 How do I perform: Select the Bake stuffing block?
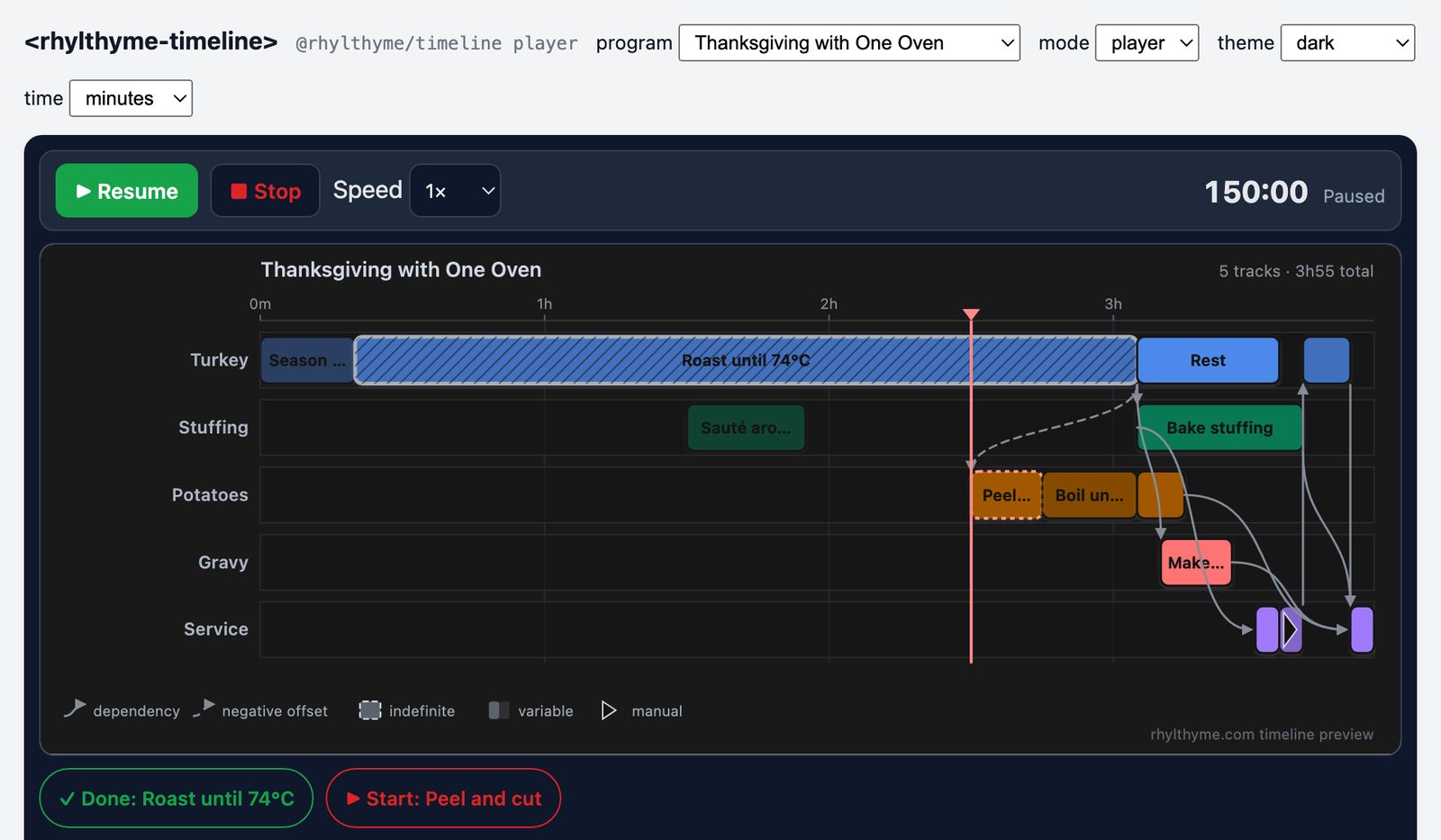(x=1219, y=428)
